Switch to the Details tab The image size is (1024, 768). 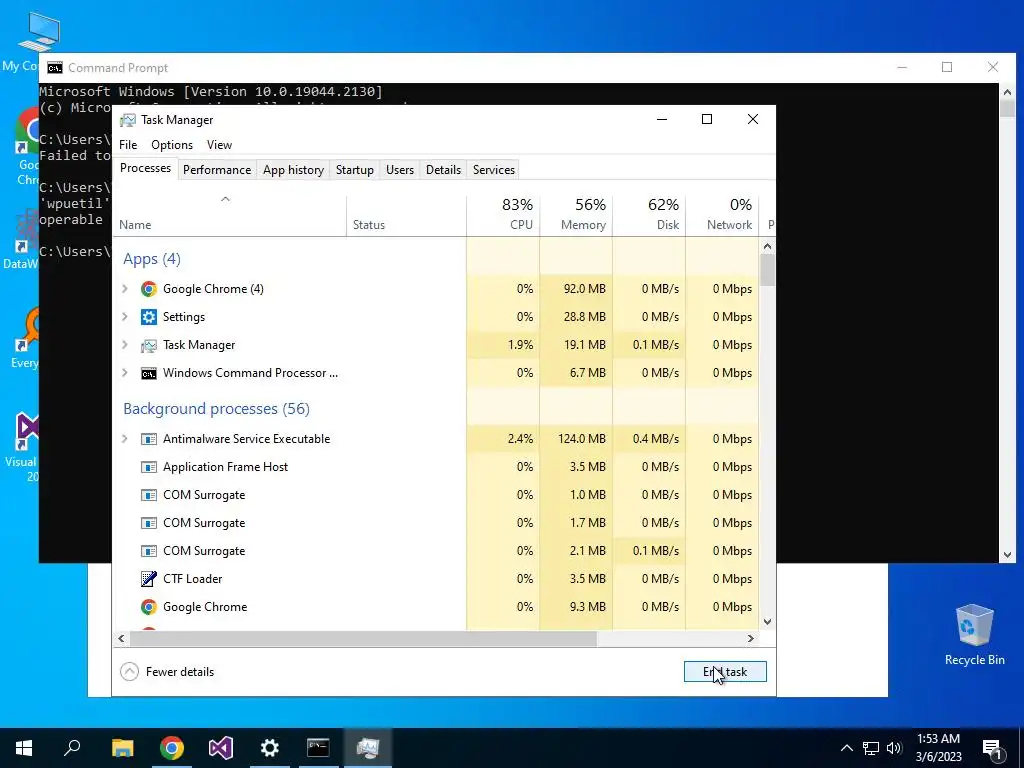(443, 170)
